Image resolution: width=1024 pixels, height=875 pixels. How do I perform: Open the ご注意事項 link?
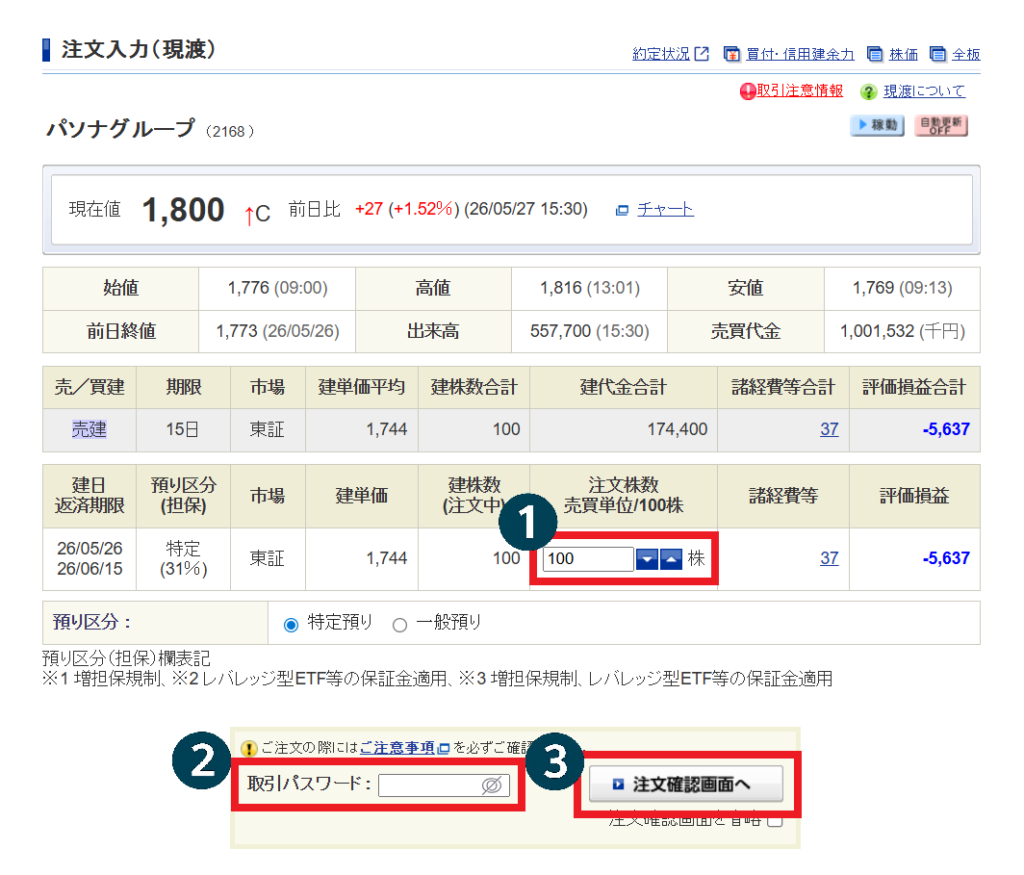[x=397, y=748]
